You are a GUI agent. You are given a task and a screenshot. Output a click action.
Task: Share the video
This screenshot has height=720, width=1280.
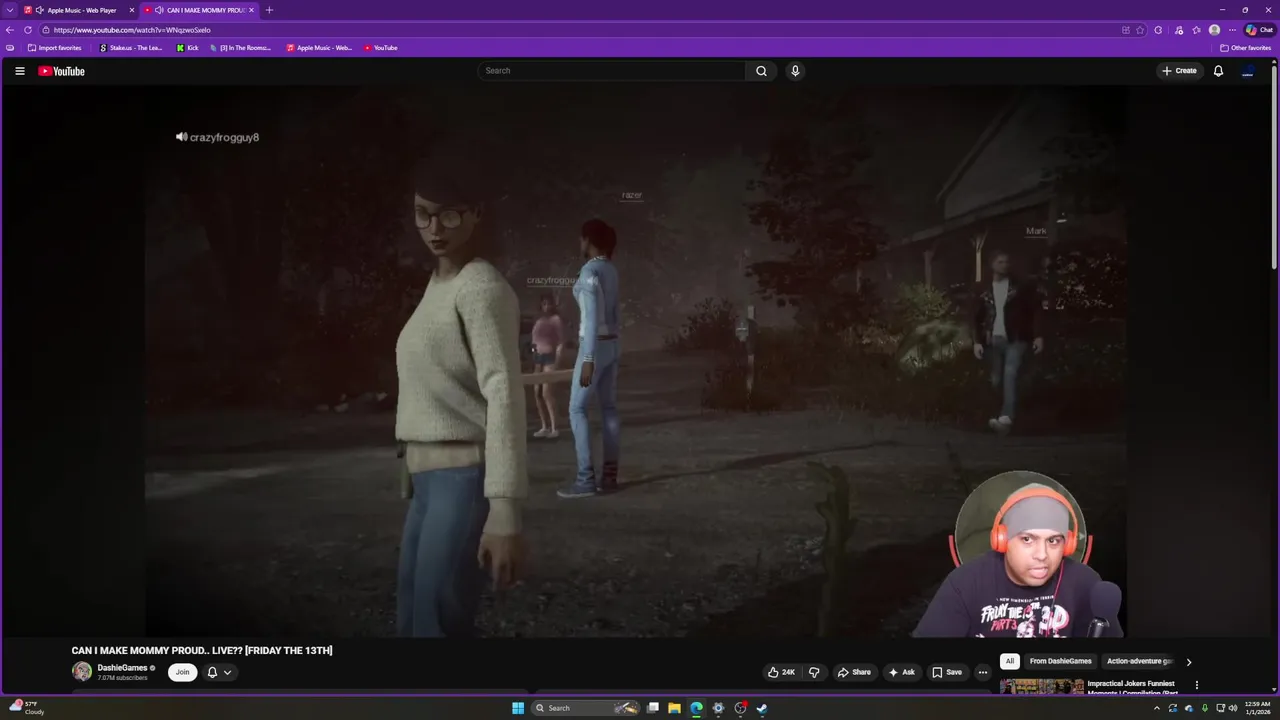coord(854,672)
